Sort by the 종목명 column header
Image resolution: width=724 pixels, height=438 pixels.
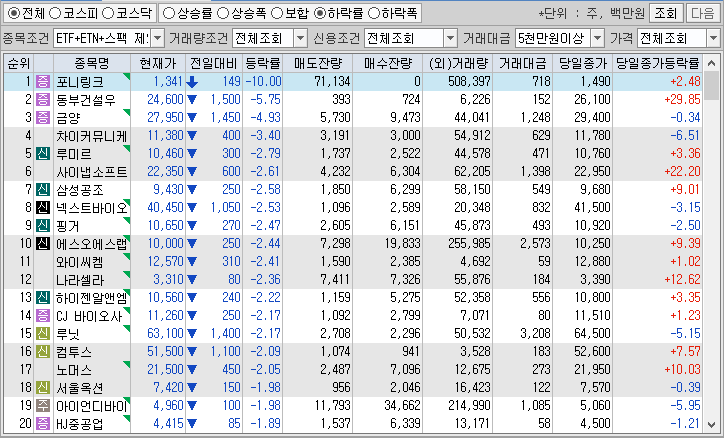point(92,63)
